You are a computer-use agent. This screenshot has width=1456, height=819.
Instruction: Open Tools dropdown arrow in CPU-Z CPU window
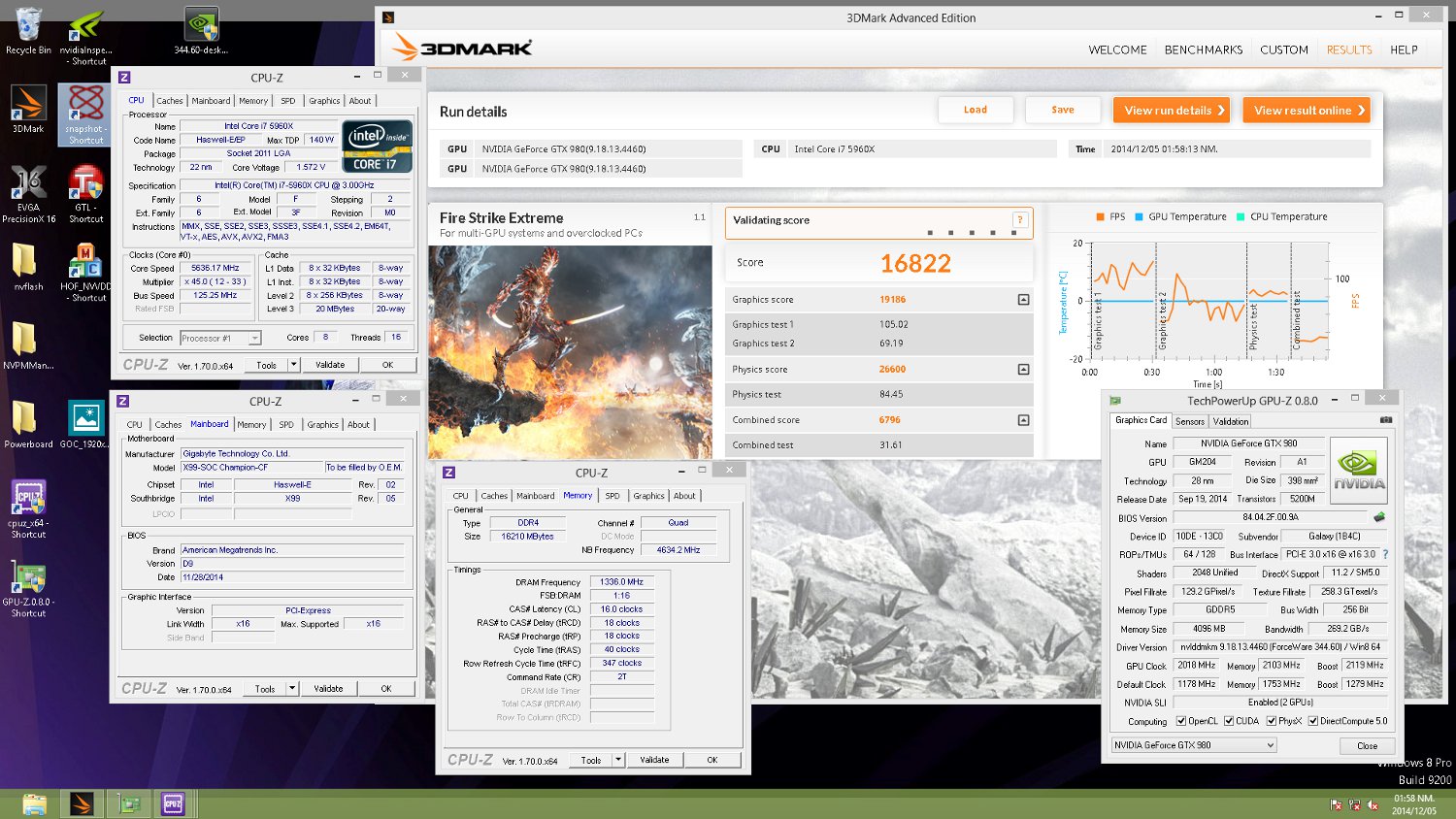[x=294, y=365]
